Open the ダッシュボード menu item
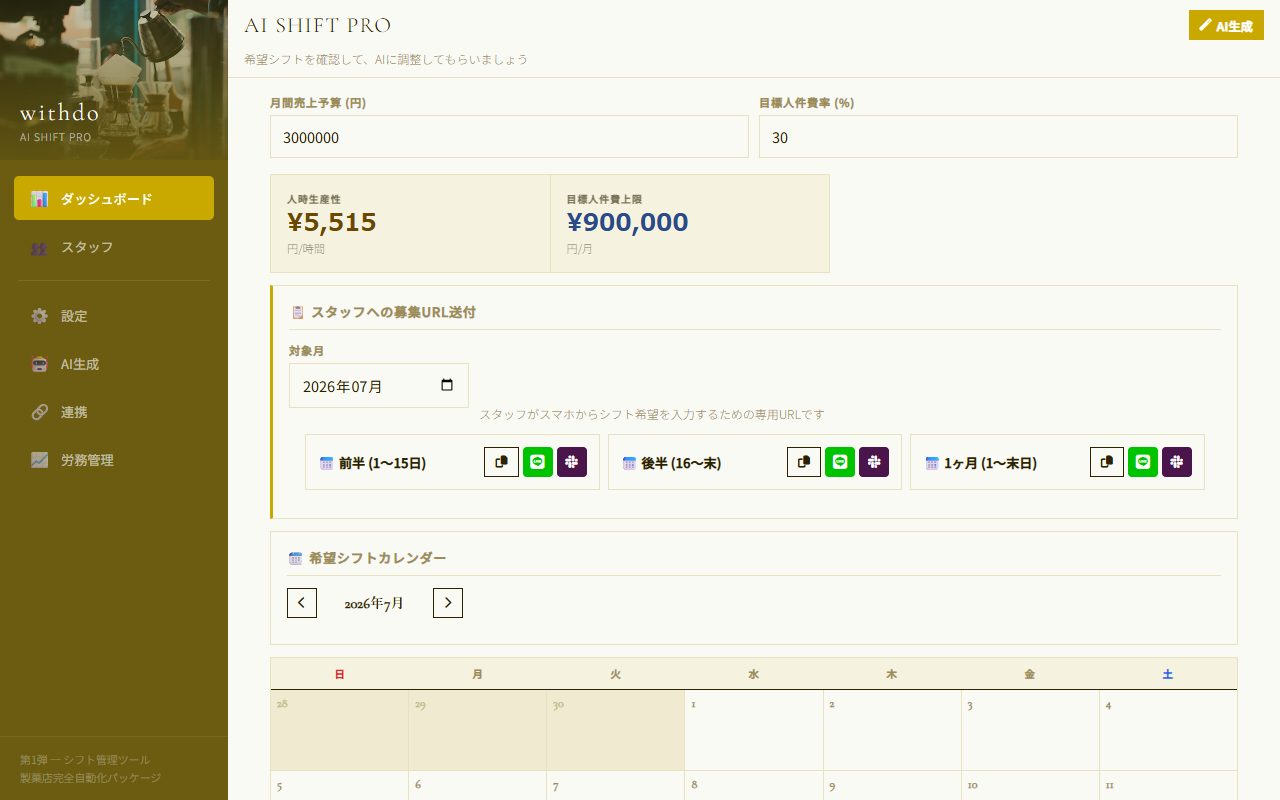 (x=114, y=198)
